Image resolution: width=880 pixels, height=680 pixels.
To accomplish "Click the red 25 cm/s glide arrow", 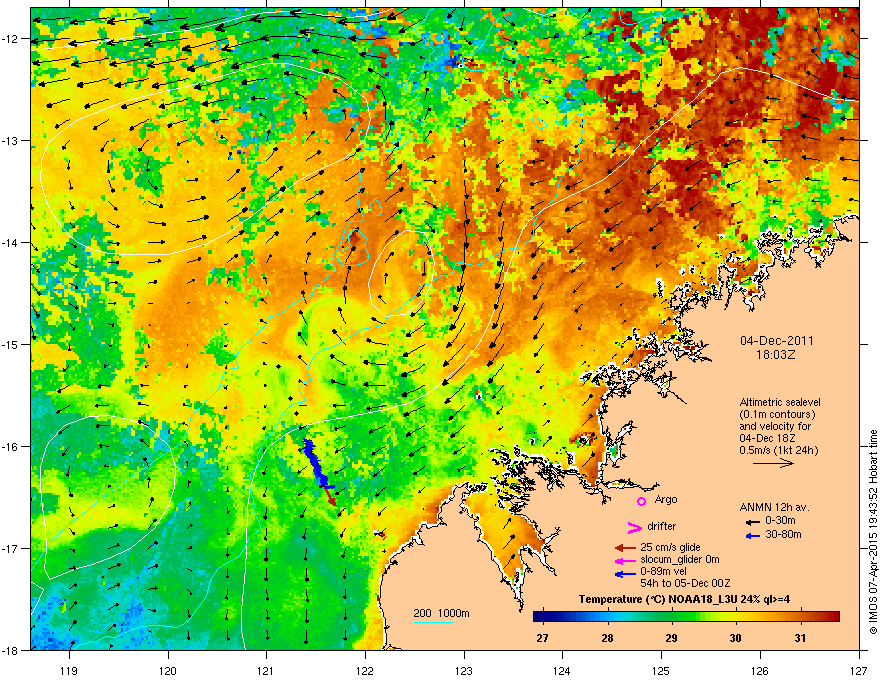I will tap(625, 548).
